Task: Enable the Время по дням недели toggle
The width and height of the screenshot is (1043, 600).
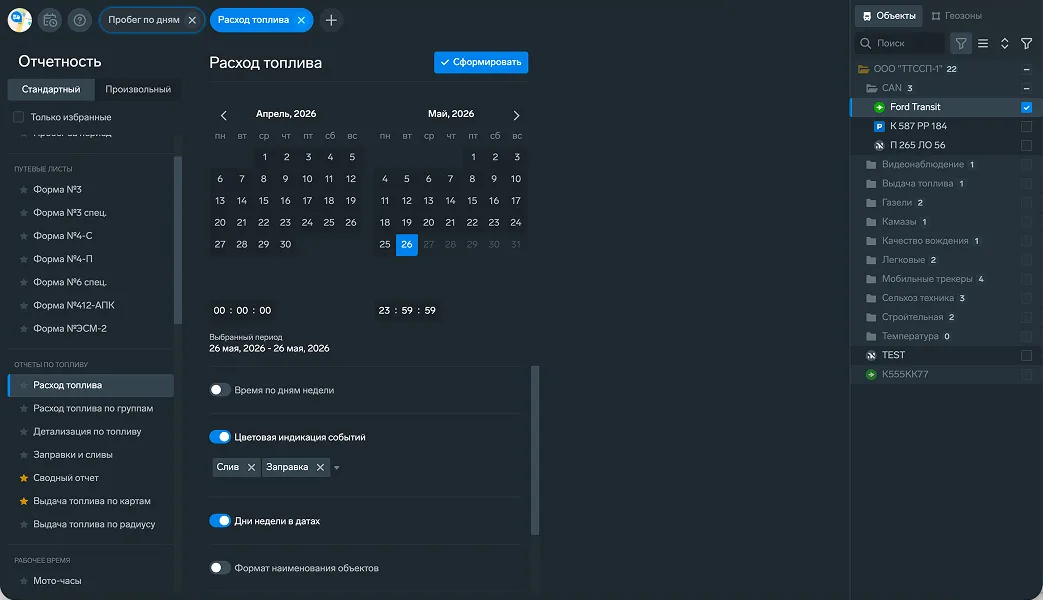Action: [x=220, y=390]
